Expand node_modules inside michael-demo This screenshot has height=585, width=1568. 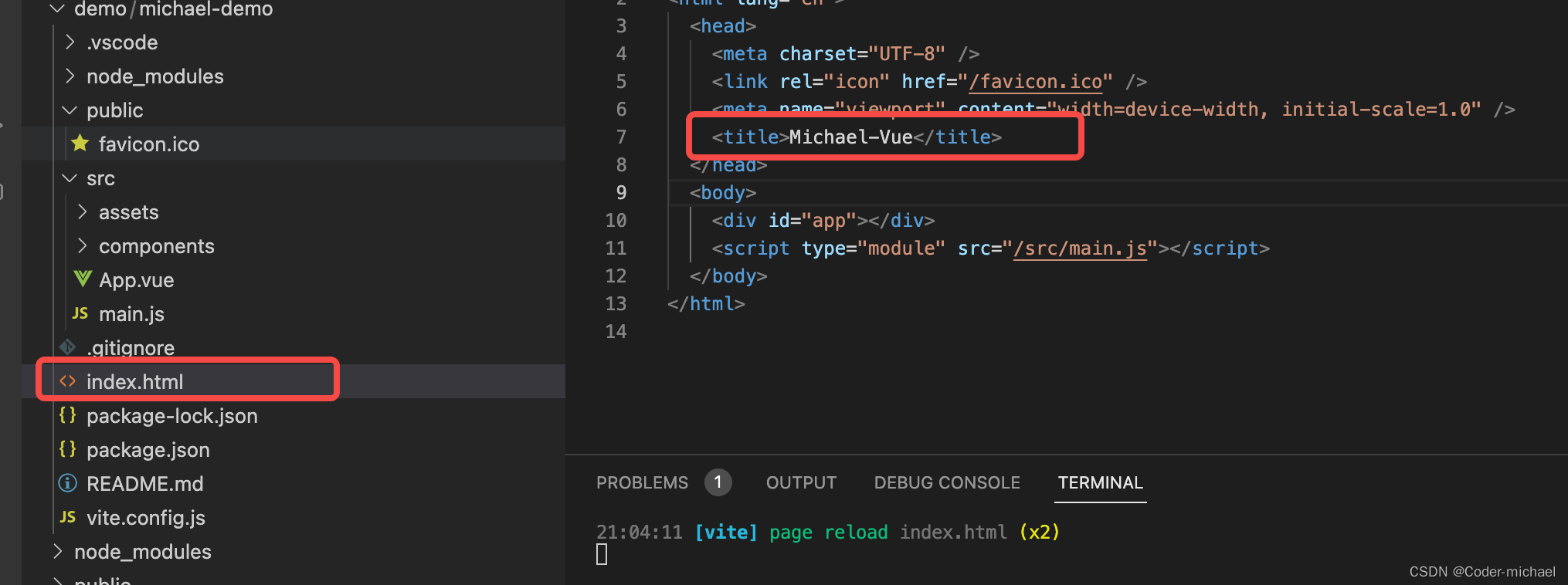pyautogui.click(x=70, y=76)
